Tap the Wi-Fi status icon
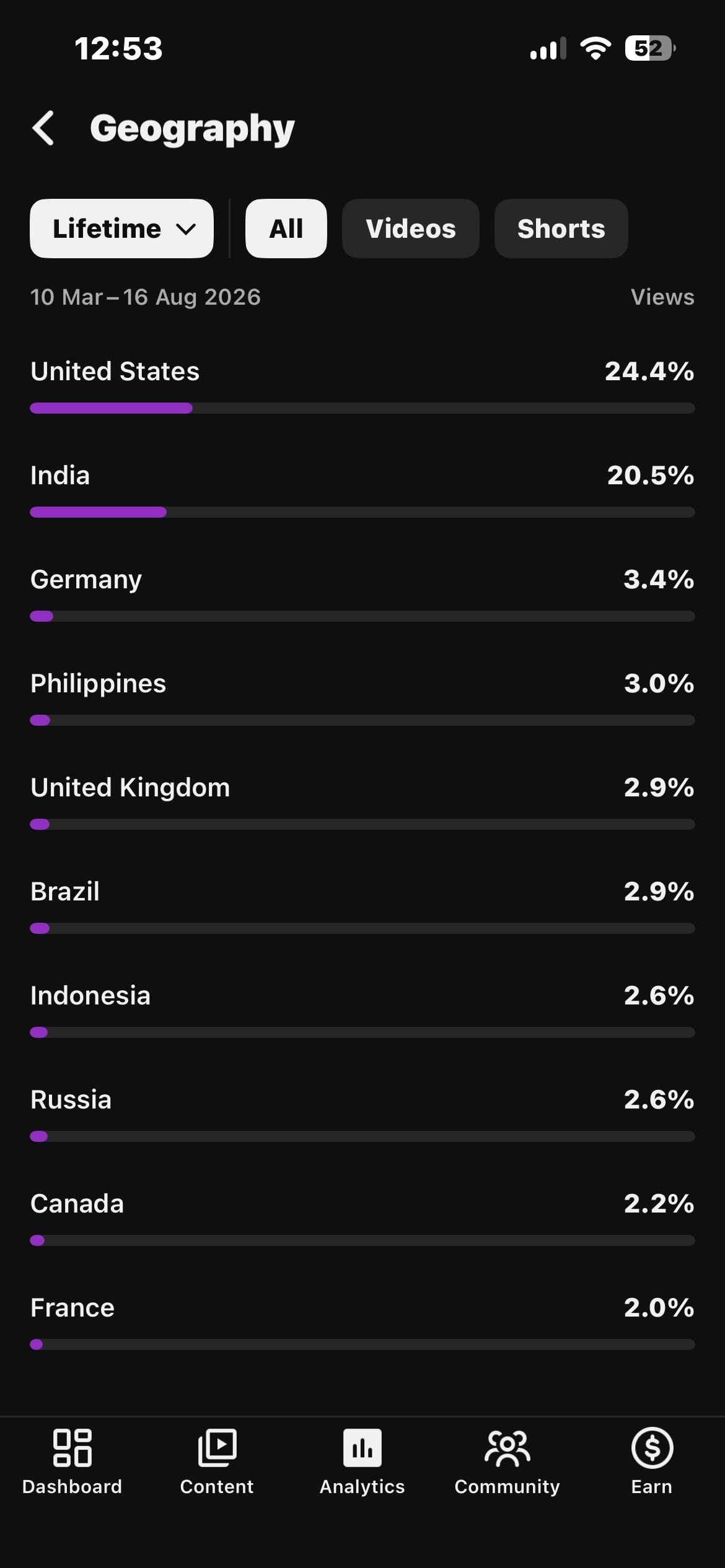725x1568 pixels. (595, 48)
